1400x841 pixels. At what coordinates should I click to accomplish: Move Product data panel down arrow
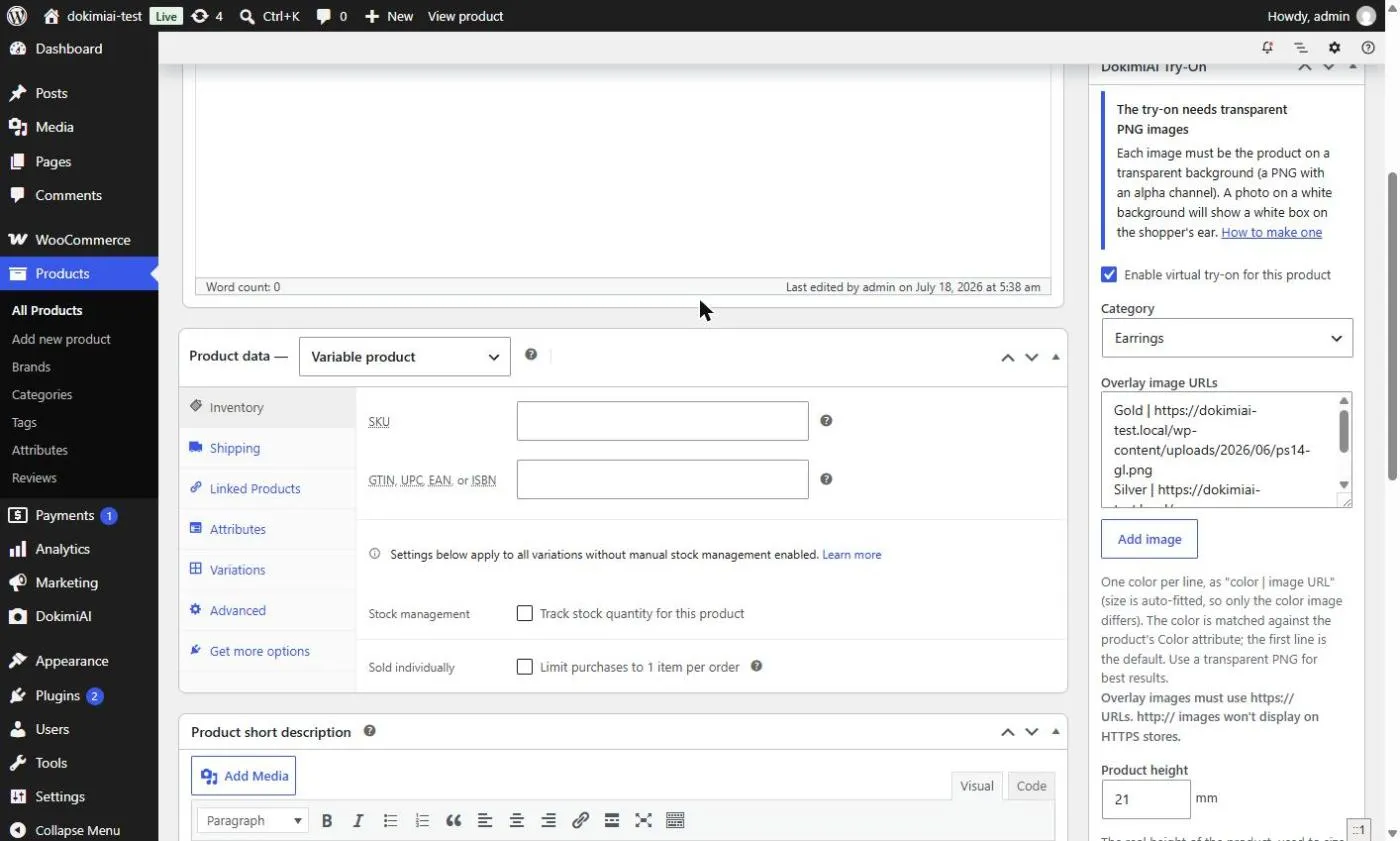(1032, 357)
